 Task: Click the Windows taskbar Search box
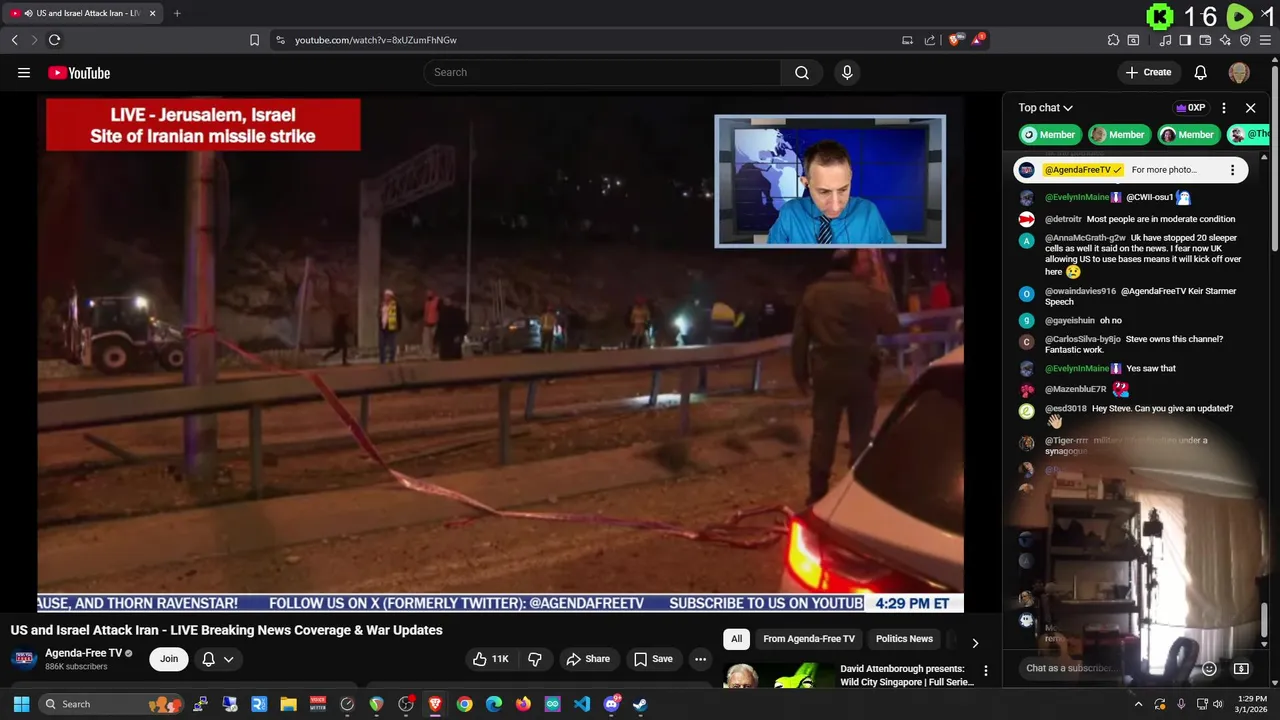tap(109, 704)
